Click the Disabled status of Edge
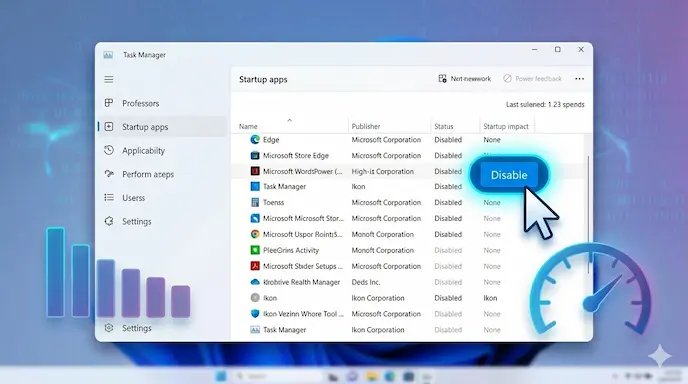Screen dimensions: 688x384 click(x=448, y=140)
